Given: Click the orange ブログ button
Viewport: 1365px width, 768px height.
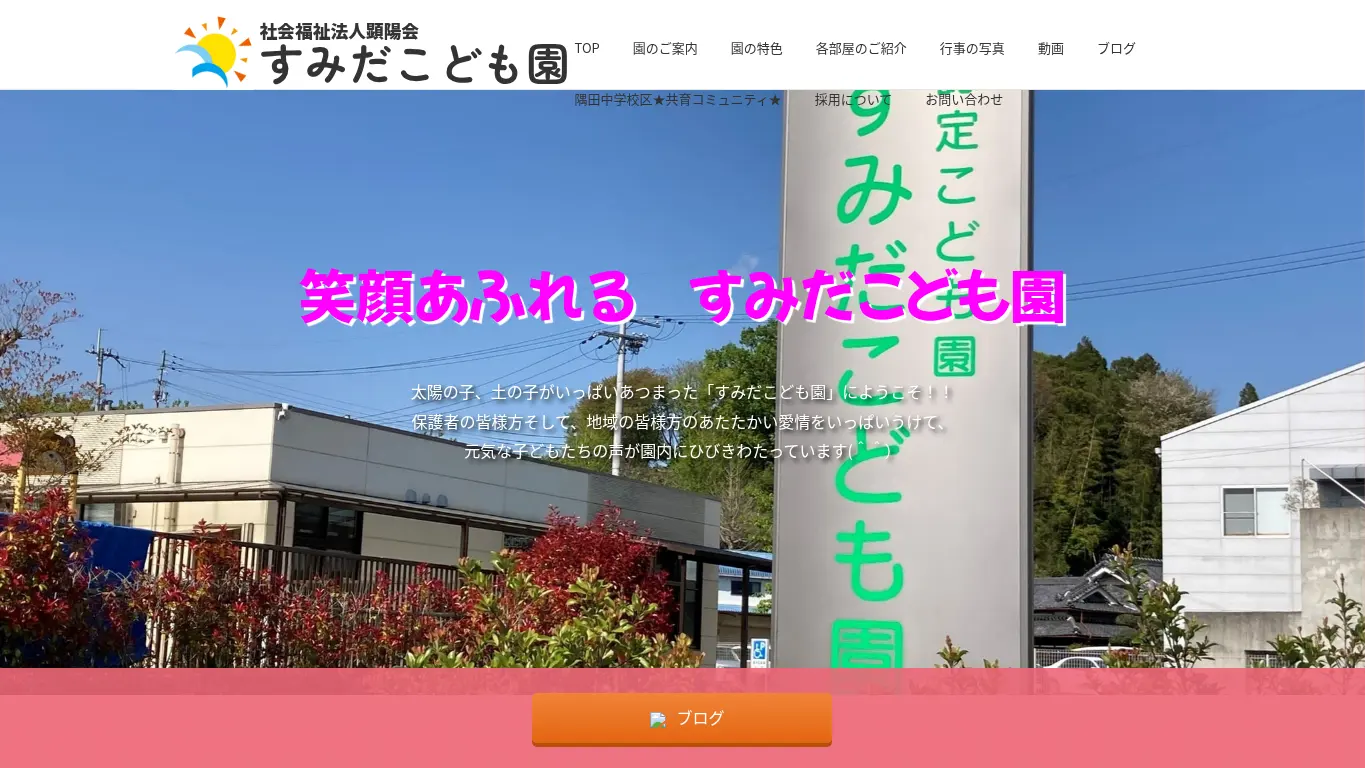Looking at the screenshot, I should pyautogui.click(x=682, y=719).
